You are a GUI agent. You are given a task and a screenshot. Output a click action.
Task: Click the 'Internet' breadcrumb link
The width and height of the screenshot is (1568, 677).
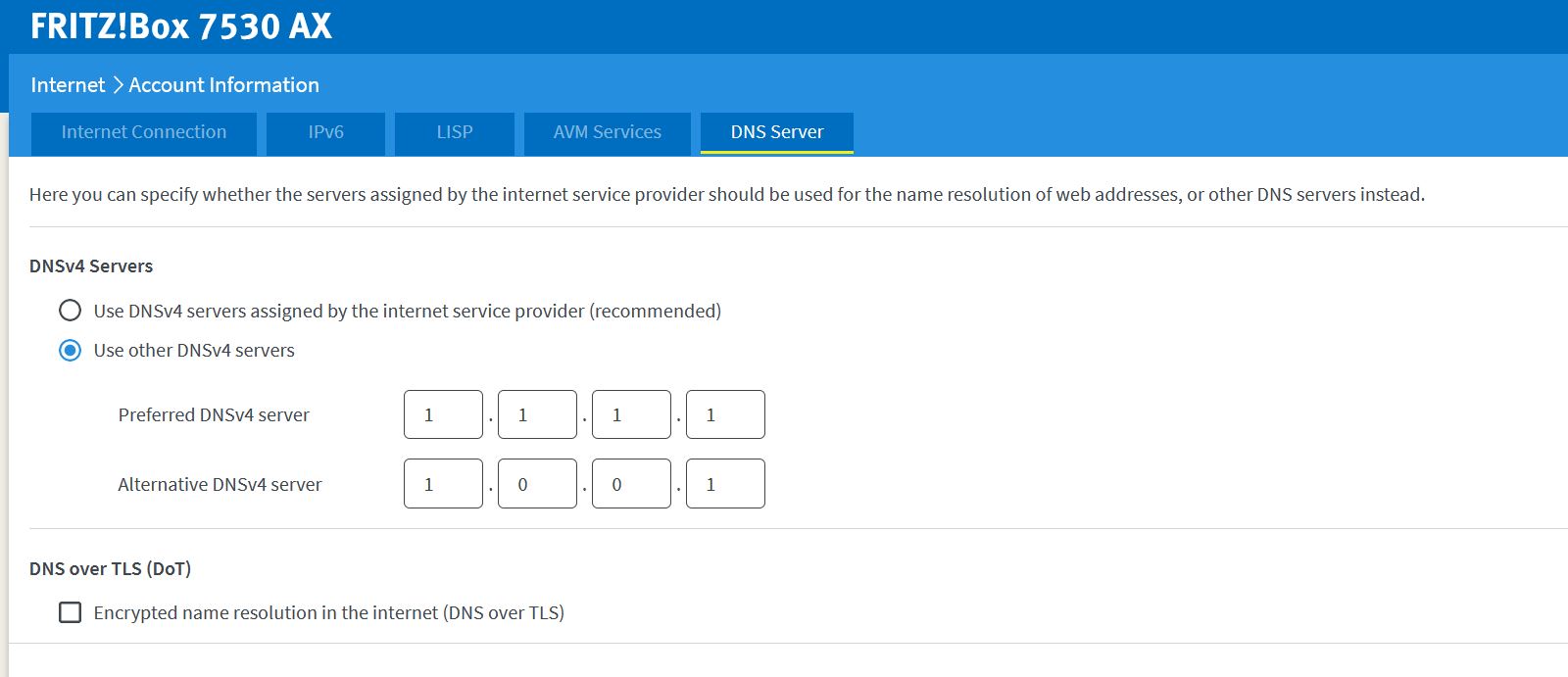(68, 85)
